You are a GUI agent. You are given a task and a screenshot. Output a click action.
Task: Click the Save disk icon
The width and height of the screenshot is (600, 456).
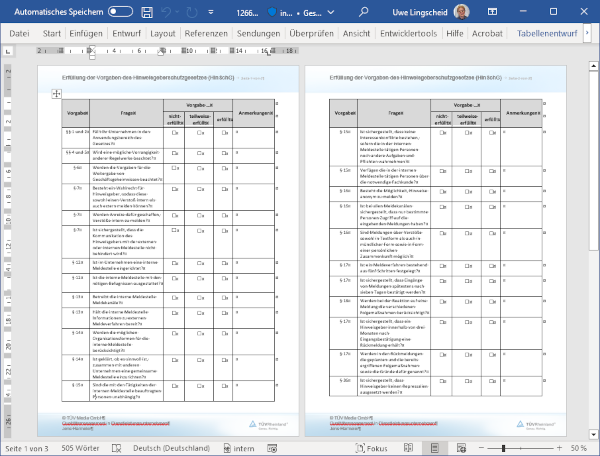tap(148, 11)
